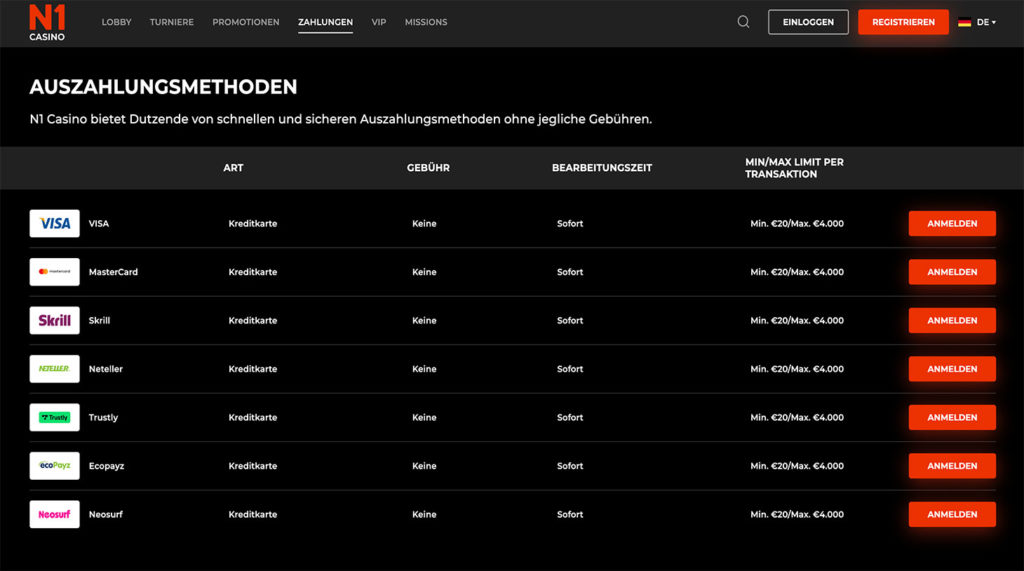Click Anmelden in the Ecopayz row
Image resolution: width=1024 pixels, height=571 pixels.
952,466
